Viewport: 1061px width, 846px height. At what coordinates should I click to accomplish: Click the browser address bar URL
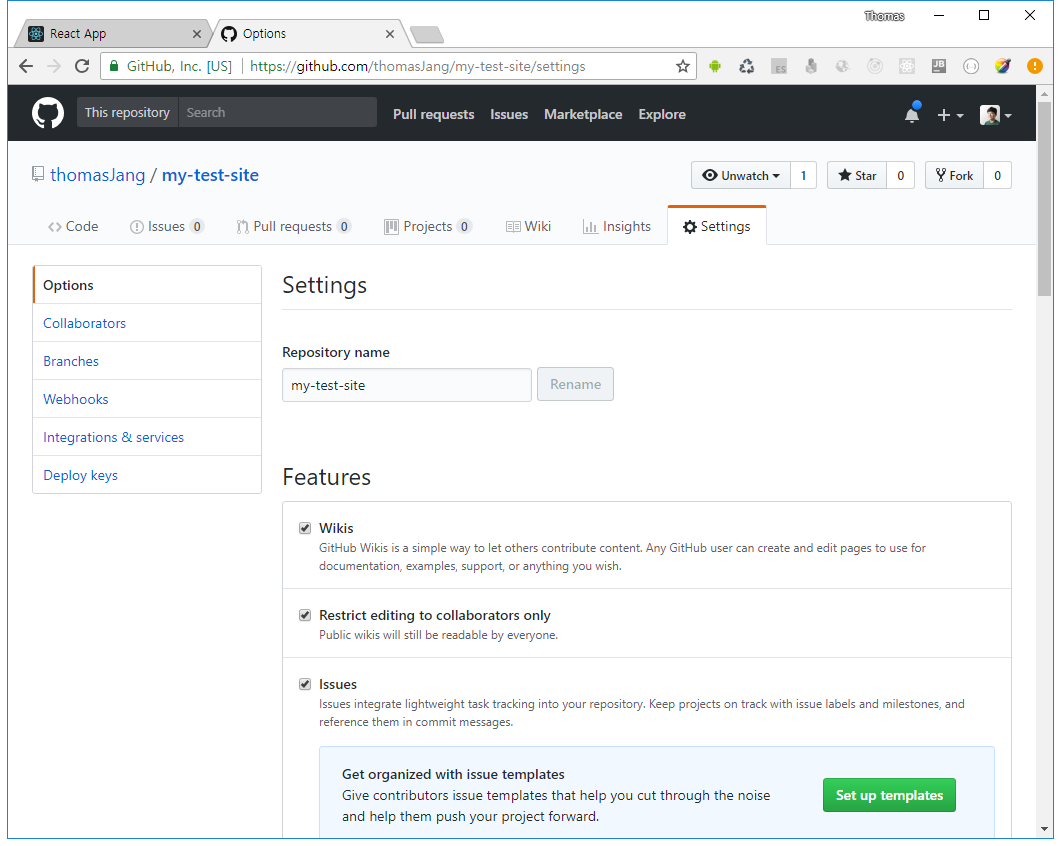[x=417, y=66]
